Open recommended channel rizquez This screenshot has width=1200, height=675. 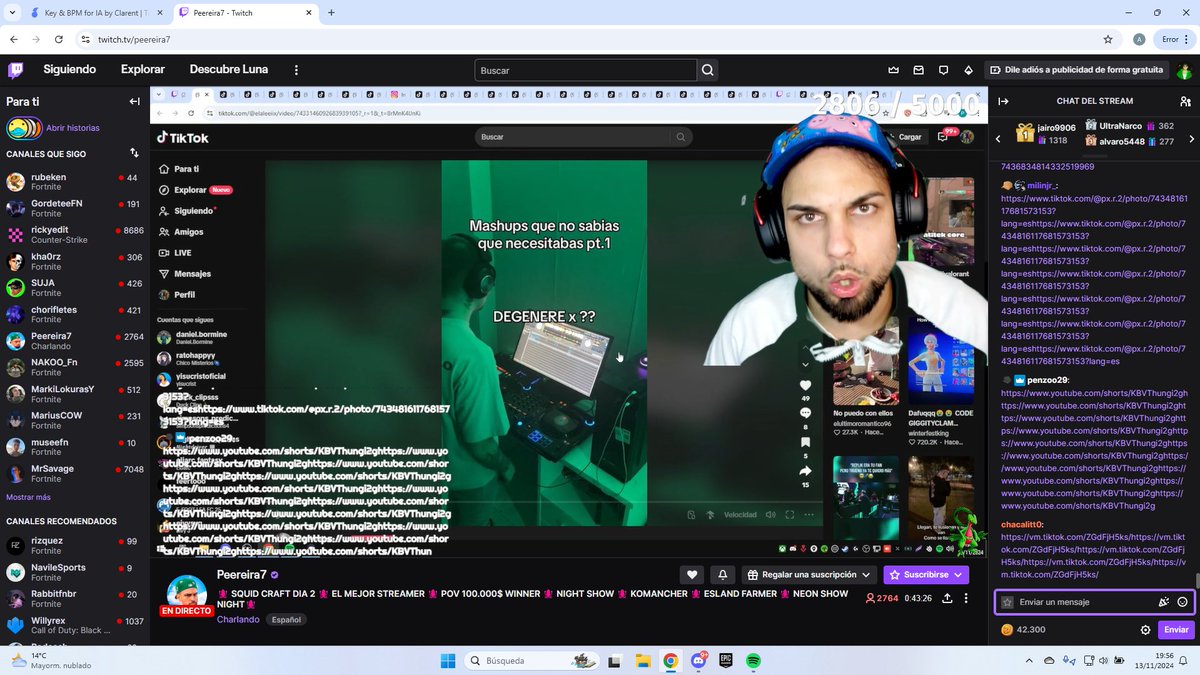pyautogui.click(x=75, y=546)
